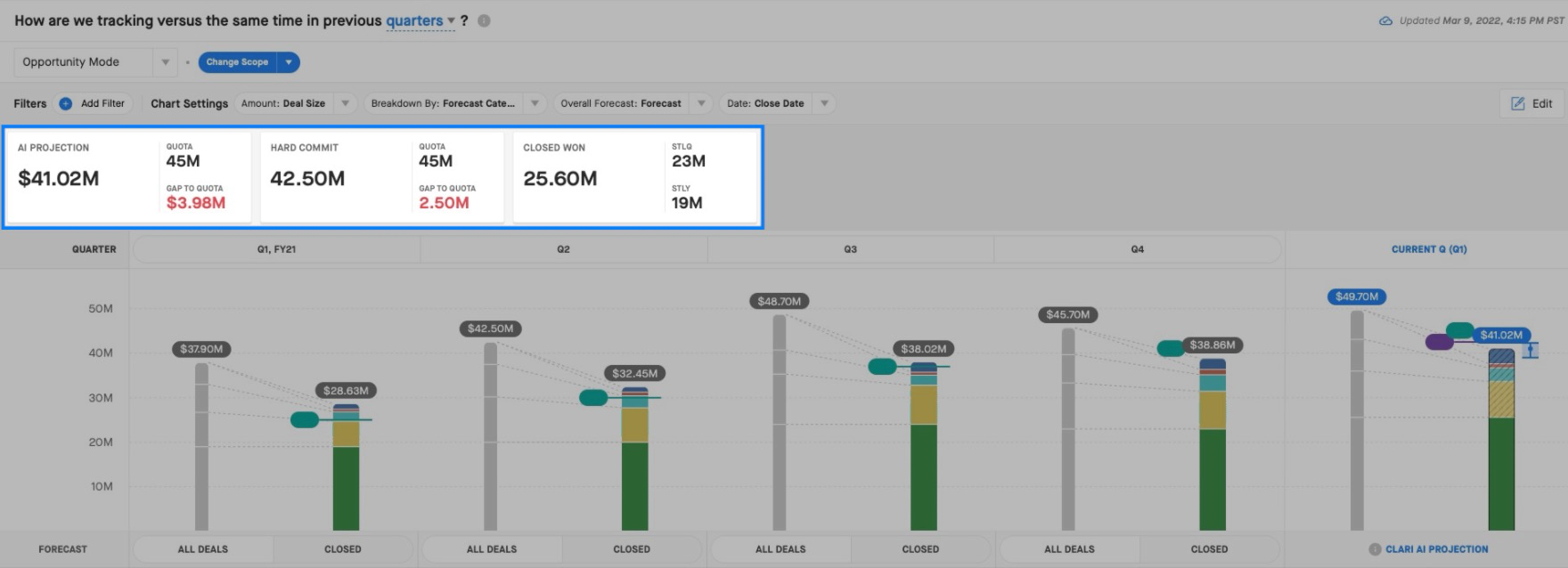Click the dark green segment of Q3 closed bar
The image size is (1568, 568).
924,477
